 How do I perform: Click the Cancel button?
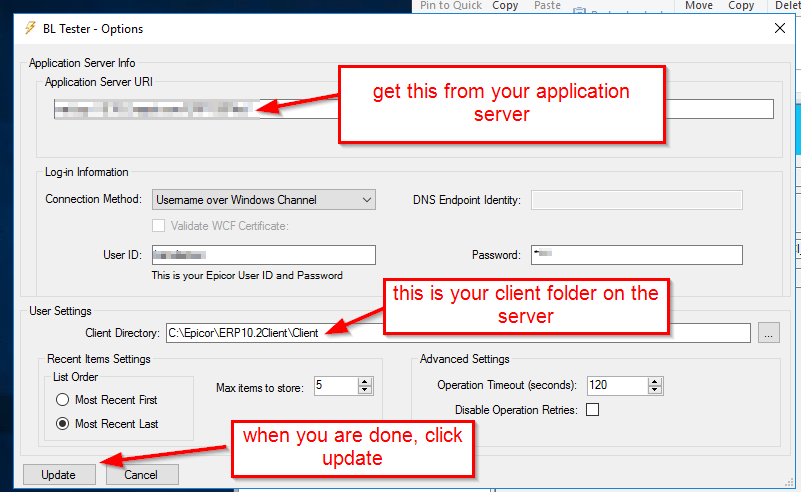pos(142,475)
